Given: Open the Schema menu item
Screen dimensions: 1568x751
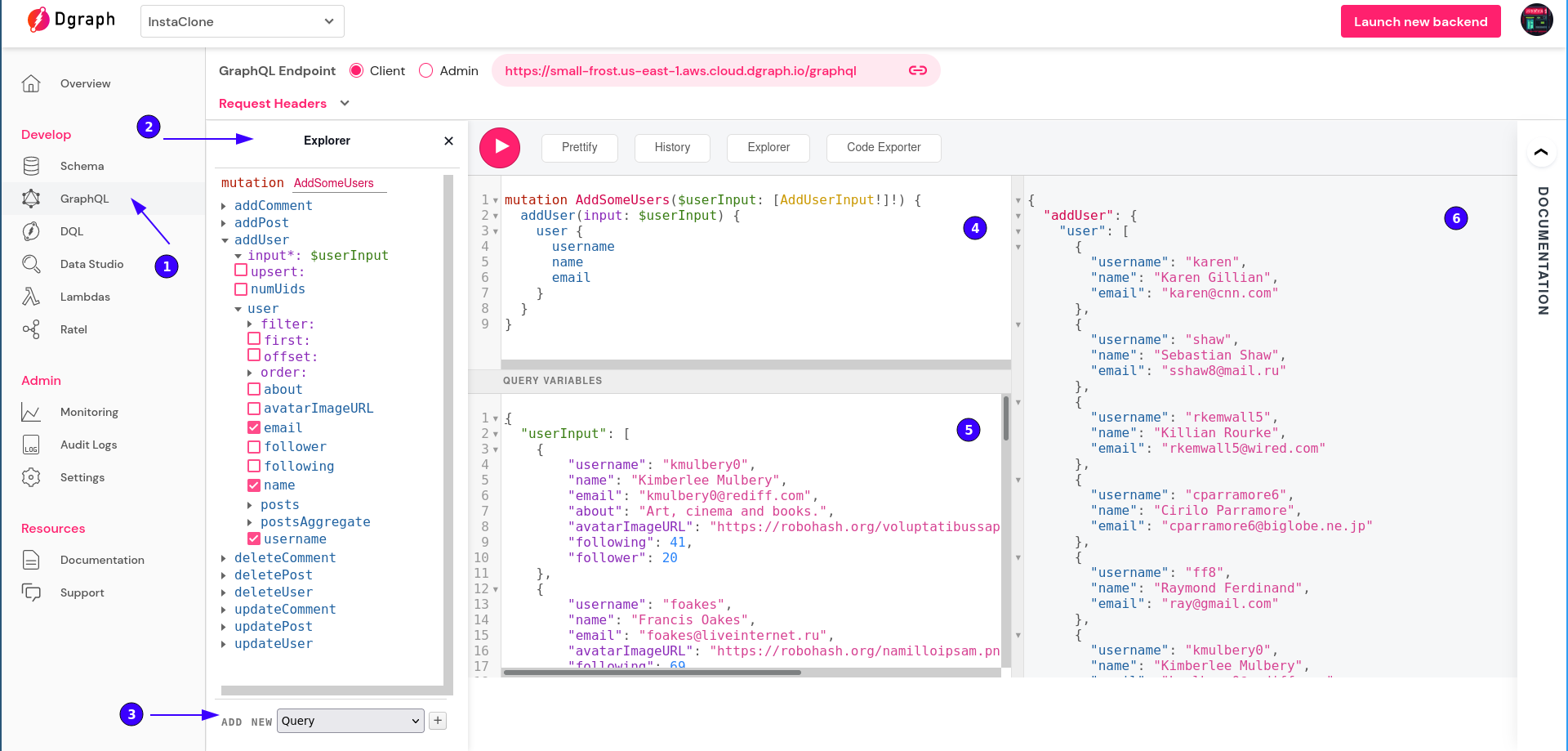Looking at the screenshot, I should pos(82,166).
